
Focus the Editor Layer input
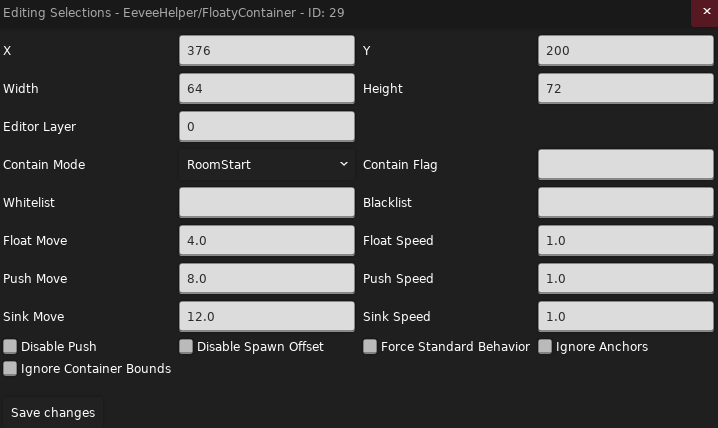click(x=267, y=126)
